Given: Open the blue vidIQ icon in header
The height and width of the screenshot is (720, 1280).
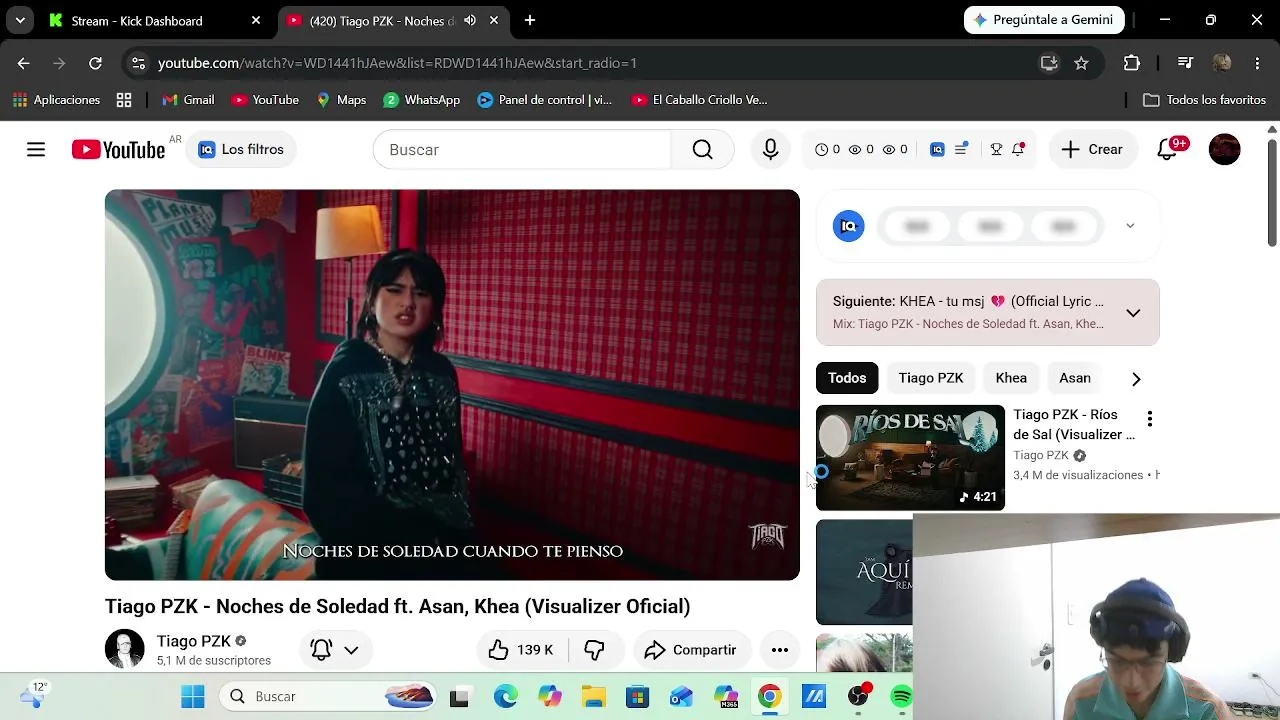Looking at the screenshot, I should coord(937,150).
